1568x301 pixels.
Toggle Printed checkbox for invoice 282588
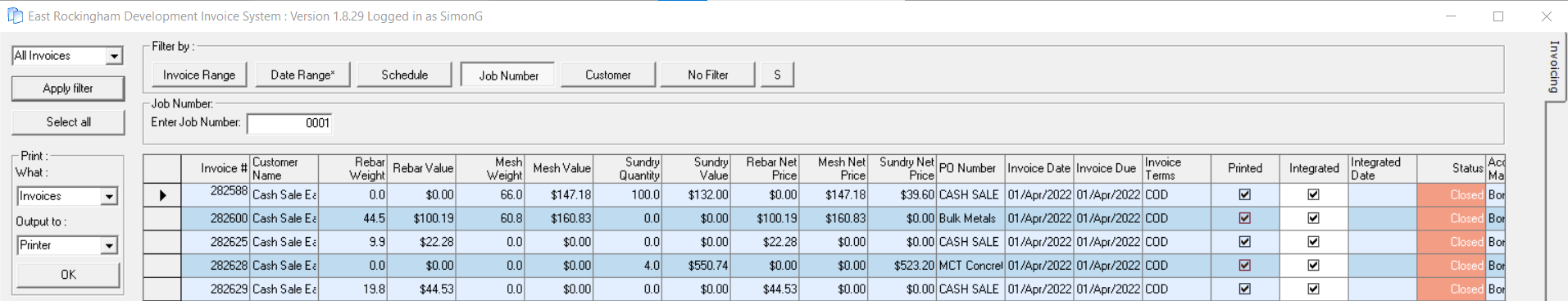[x=1245, y=194]
